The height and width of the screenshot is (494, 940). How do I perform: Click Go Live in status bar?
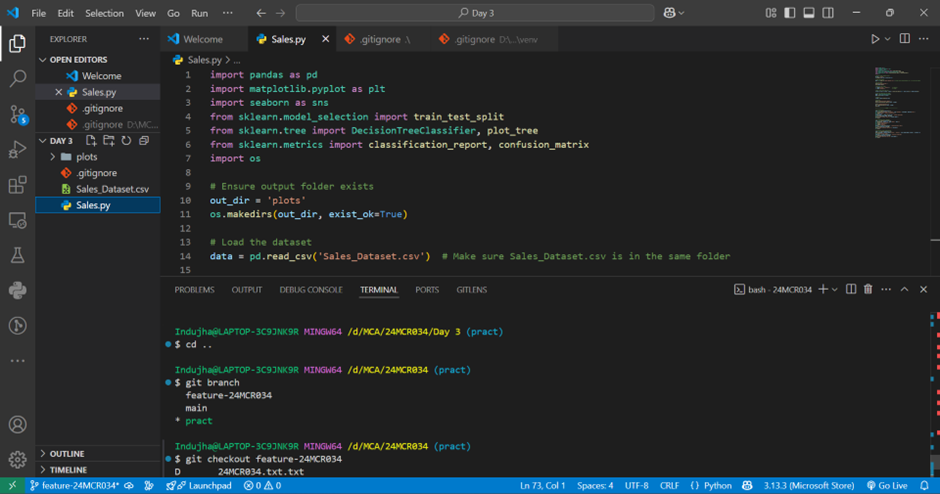coord(887,486)
